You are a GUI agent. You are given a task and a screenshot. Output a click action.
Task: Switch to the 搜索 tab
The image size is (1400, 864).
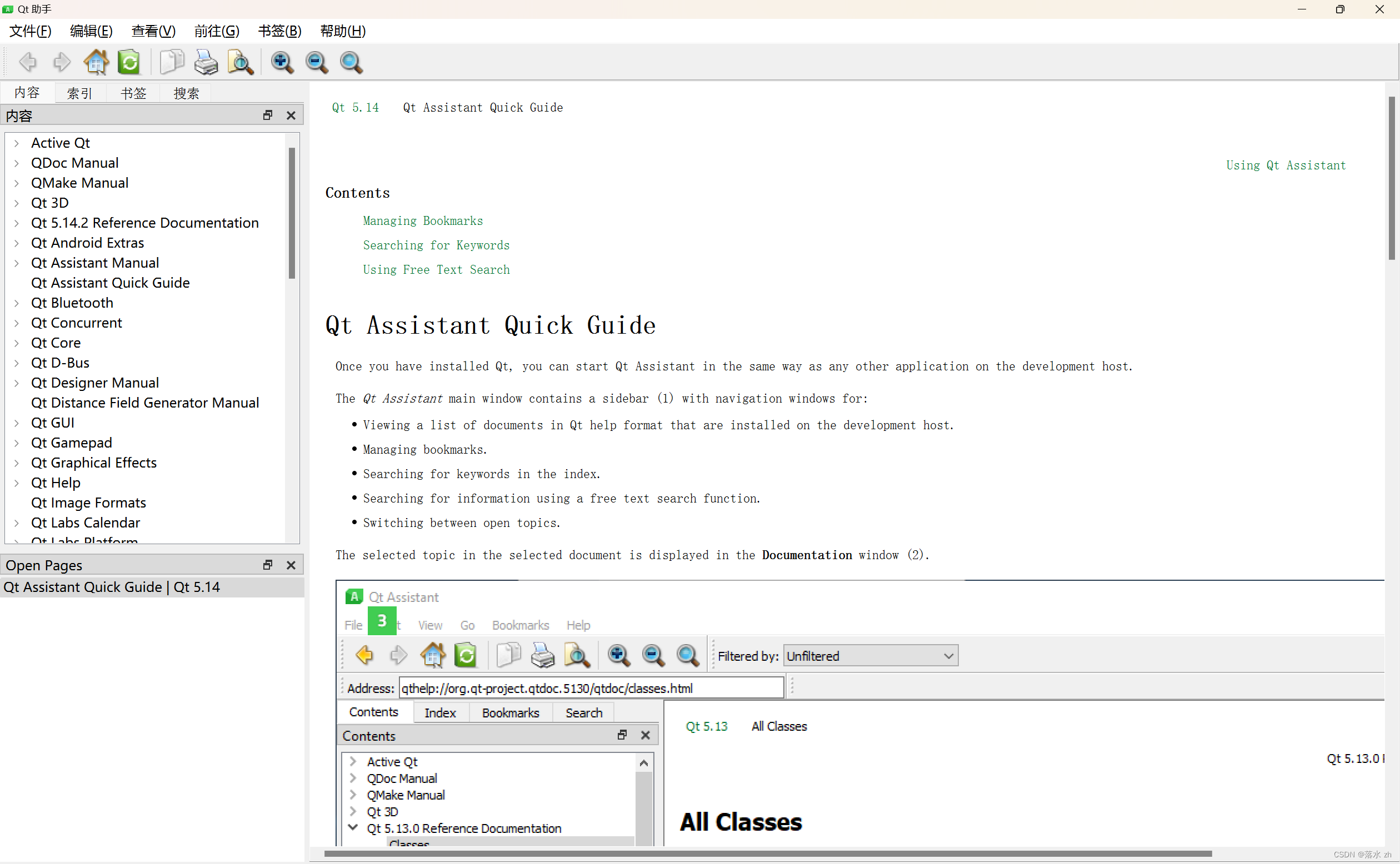[186, 93]
